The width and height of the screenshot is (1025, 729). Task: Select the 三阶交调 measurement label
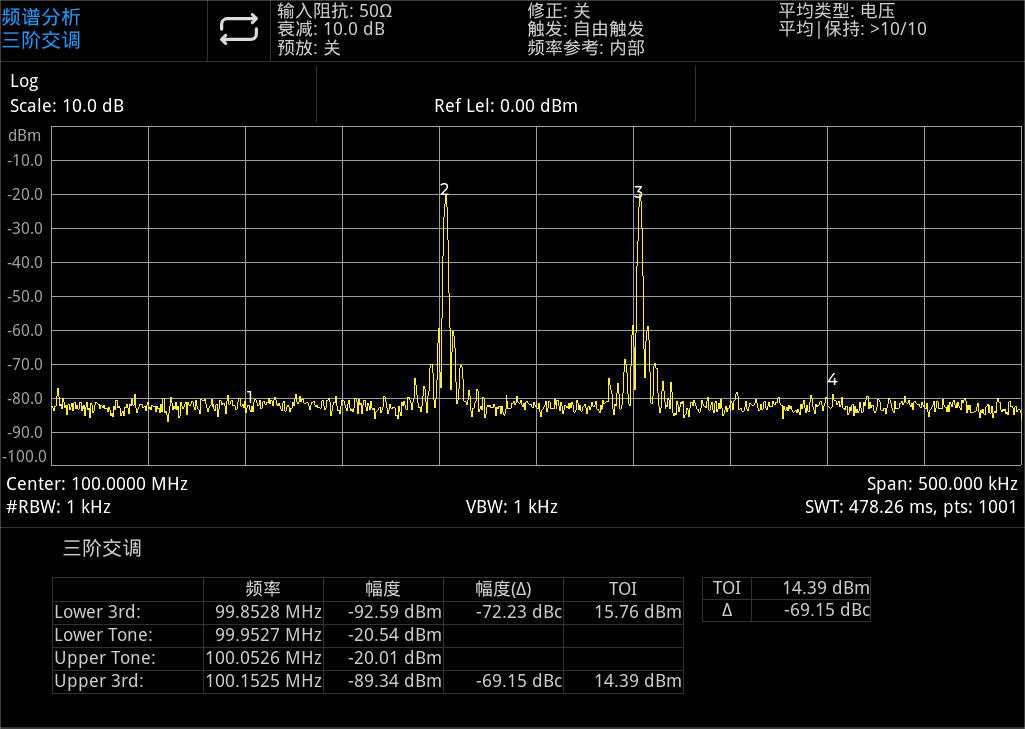coord(42,41)
